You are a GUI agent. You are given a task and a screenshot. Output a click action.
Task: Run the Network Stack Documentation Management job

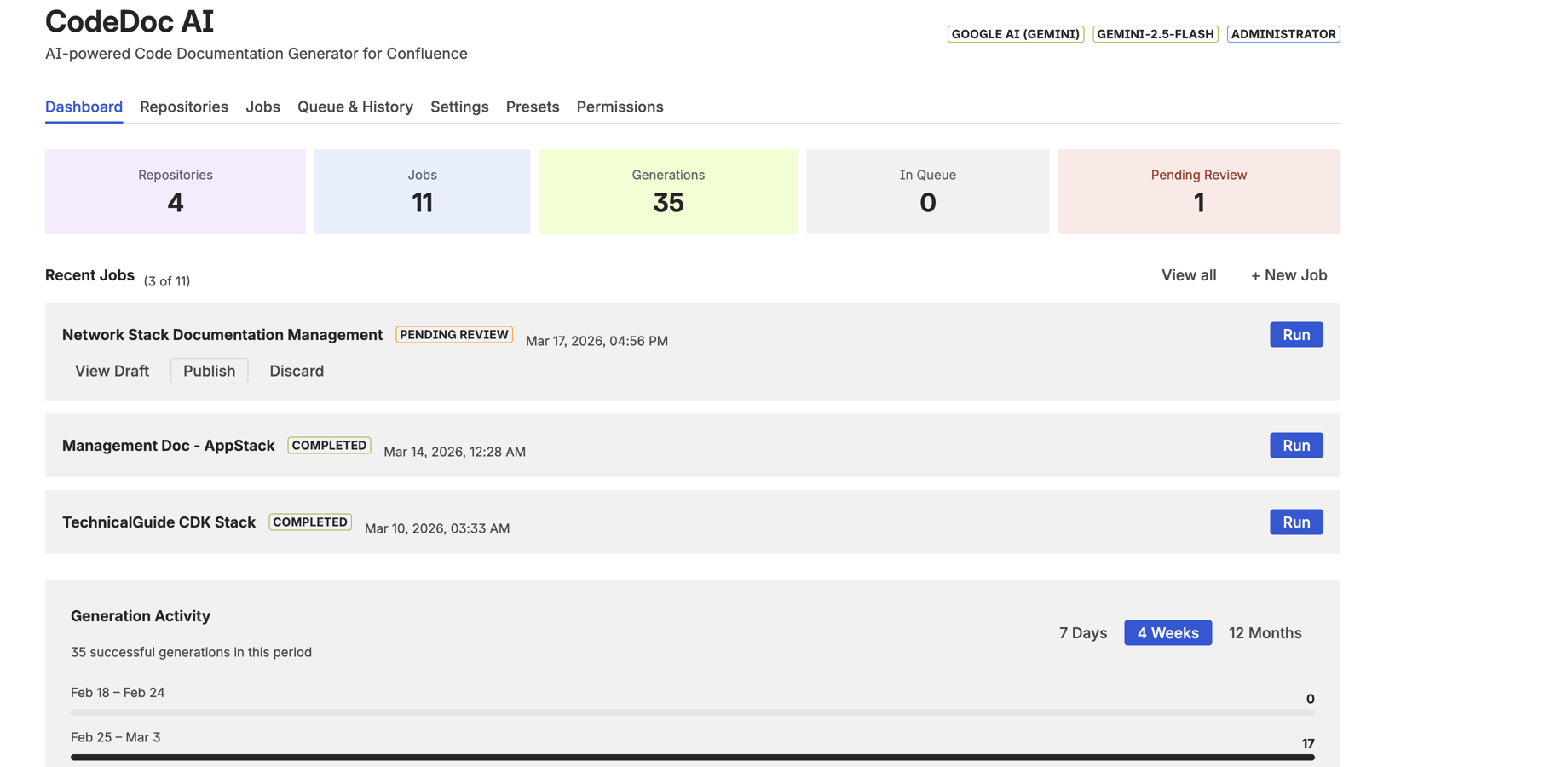[1296, 334]
